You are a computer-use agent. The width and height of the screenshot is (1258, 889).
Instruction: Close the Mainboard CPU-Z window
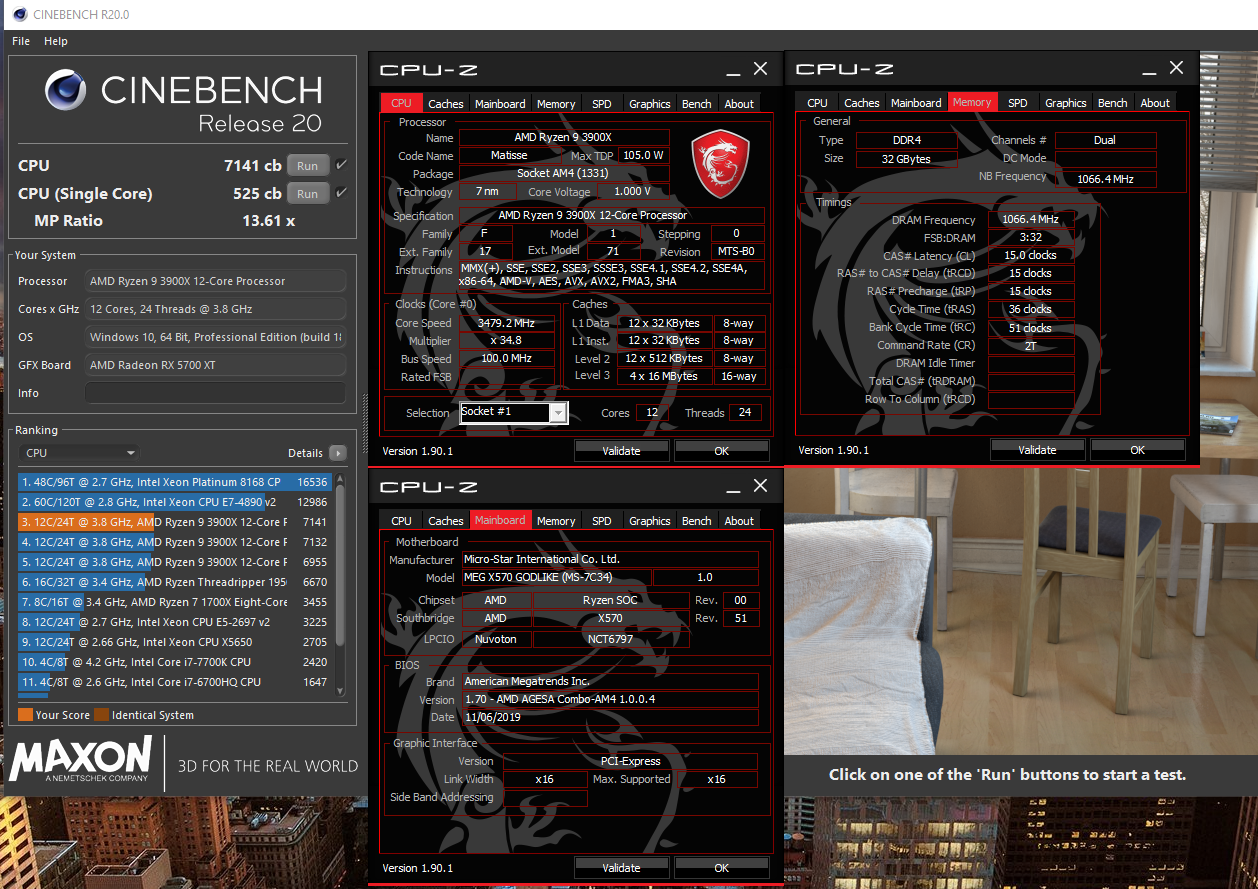click(760, 486)
